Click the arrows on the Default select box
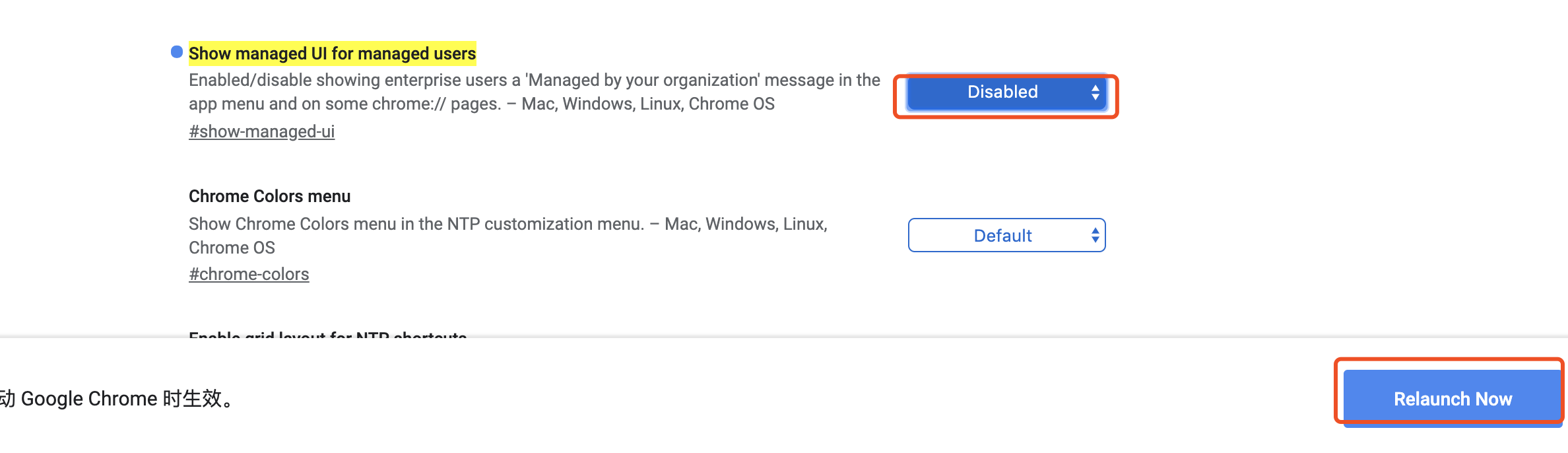This screenshot has height=453, width=1568. coord(1095,236)
